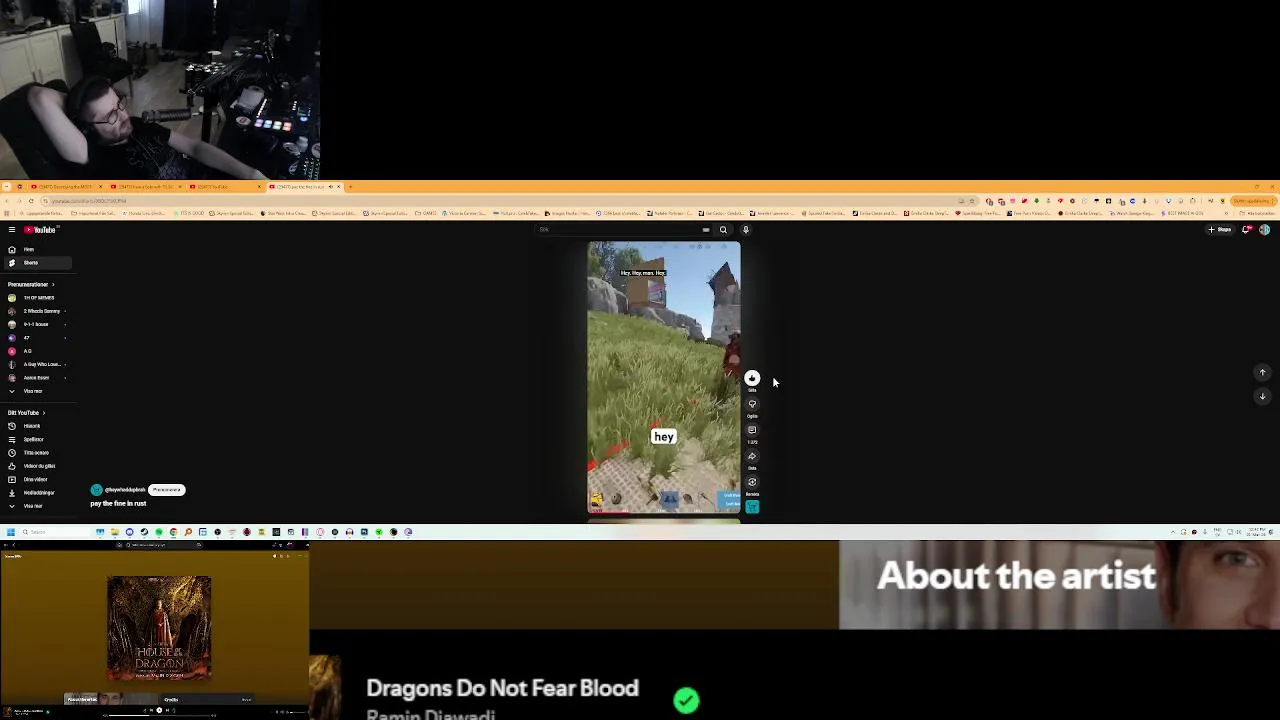Click the YouTube logo

(41, 230)
